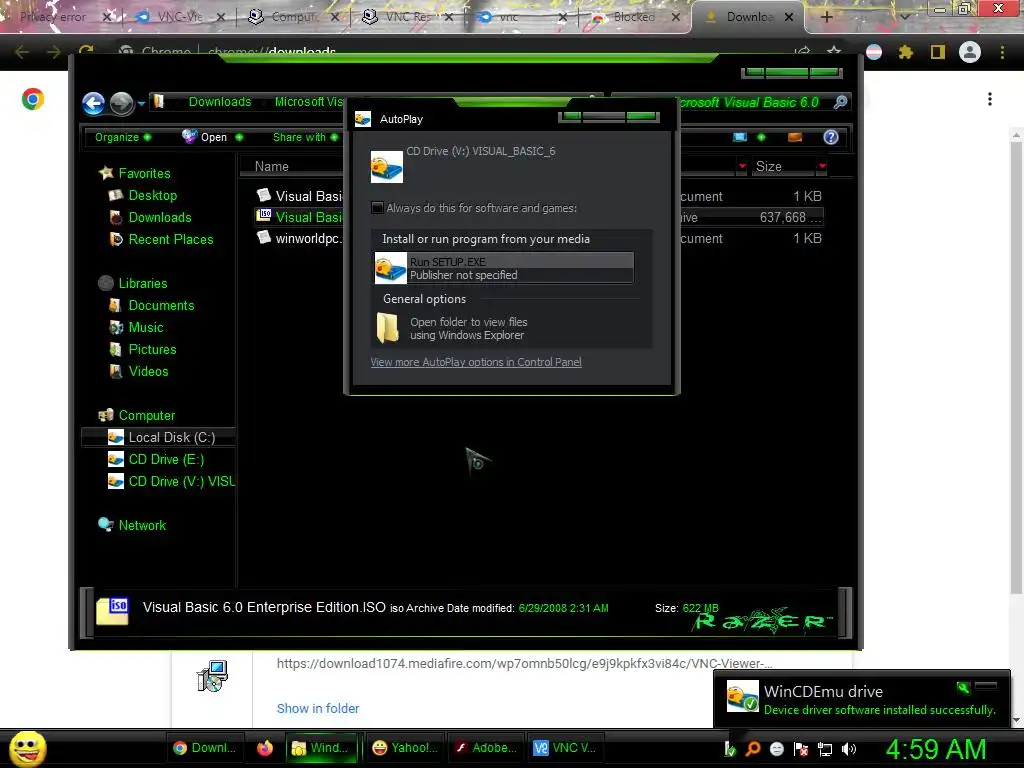Screen dimensions: 1024x768
Task: Click the network tray icon
Action: click(x=825, y=749)
